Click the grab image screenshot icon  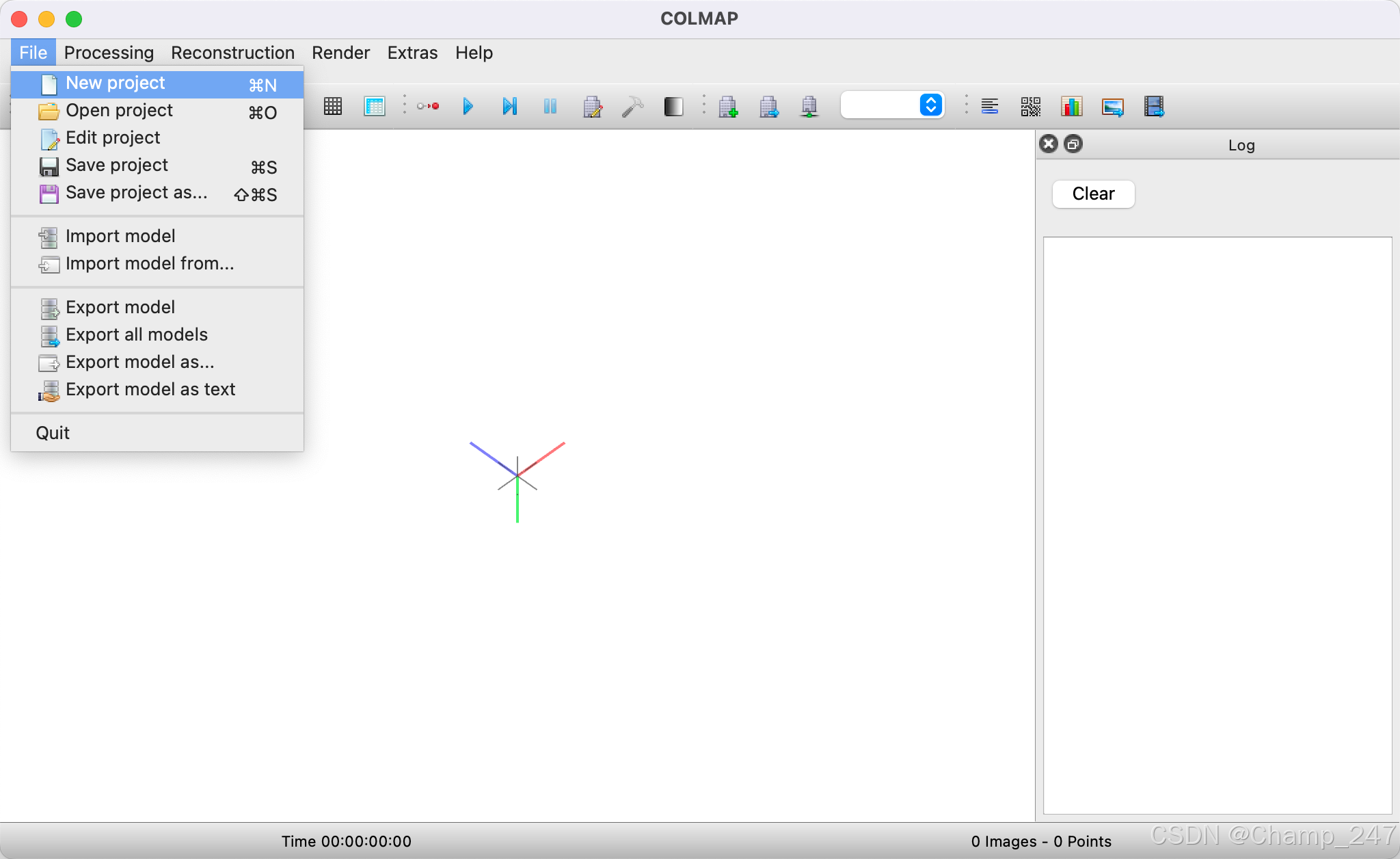[1113, 106]
